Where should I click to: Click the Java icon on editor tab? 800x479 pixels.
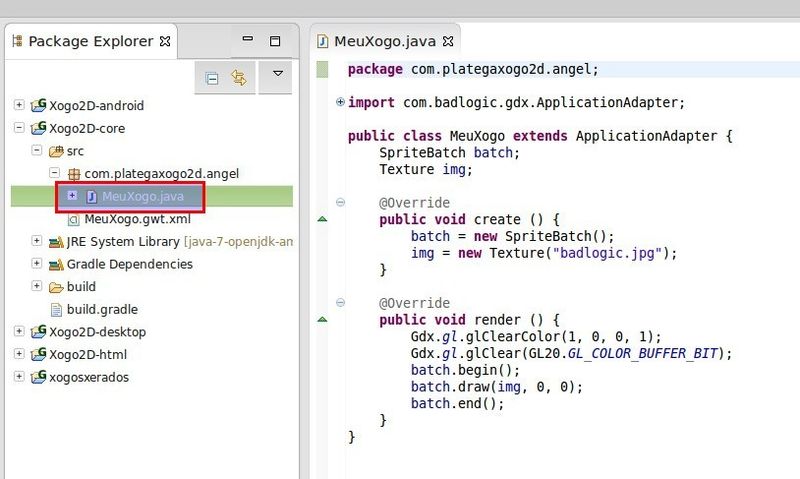coord(322,41)
